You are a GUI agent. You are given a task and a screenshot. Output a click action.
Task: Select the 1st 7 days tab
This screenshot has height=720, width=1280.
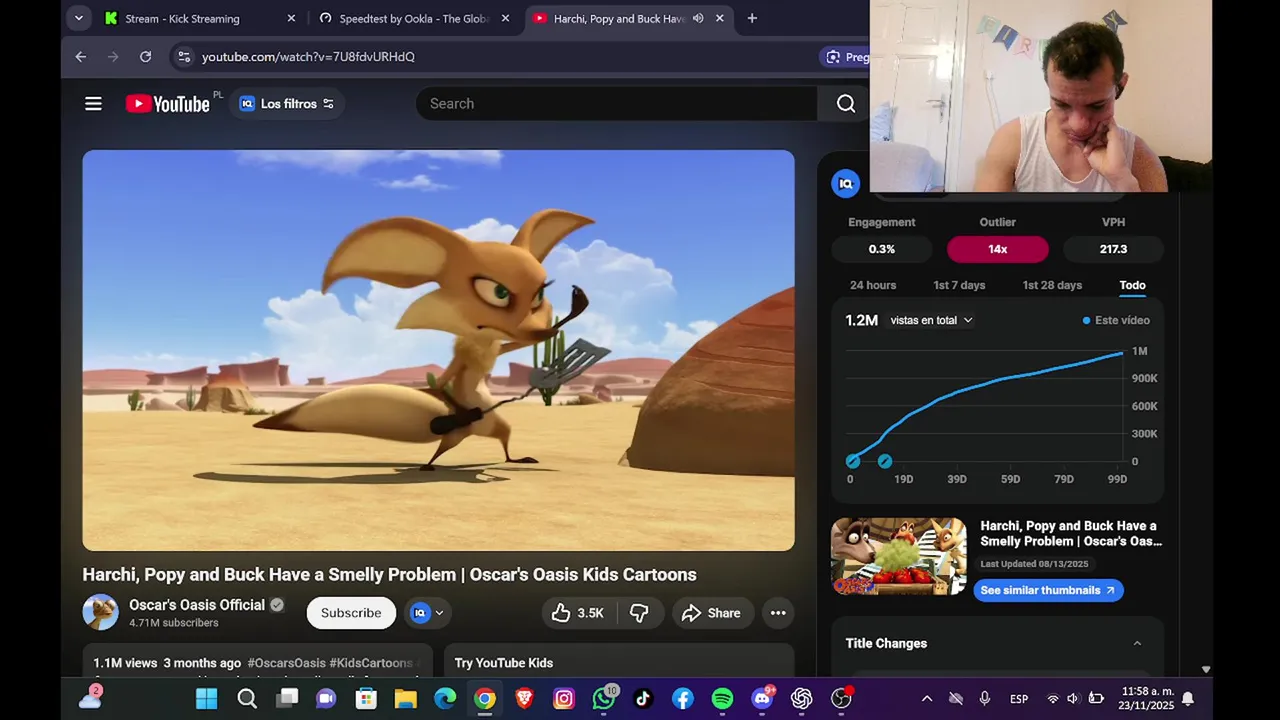pos(959,285)
